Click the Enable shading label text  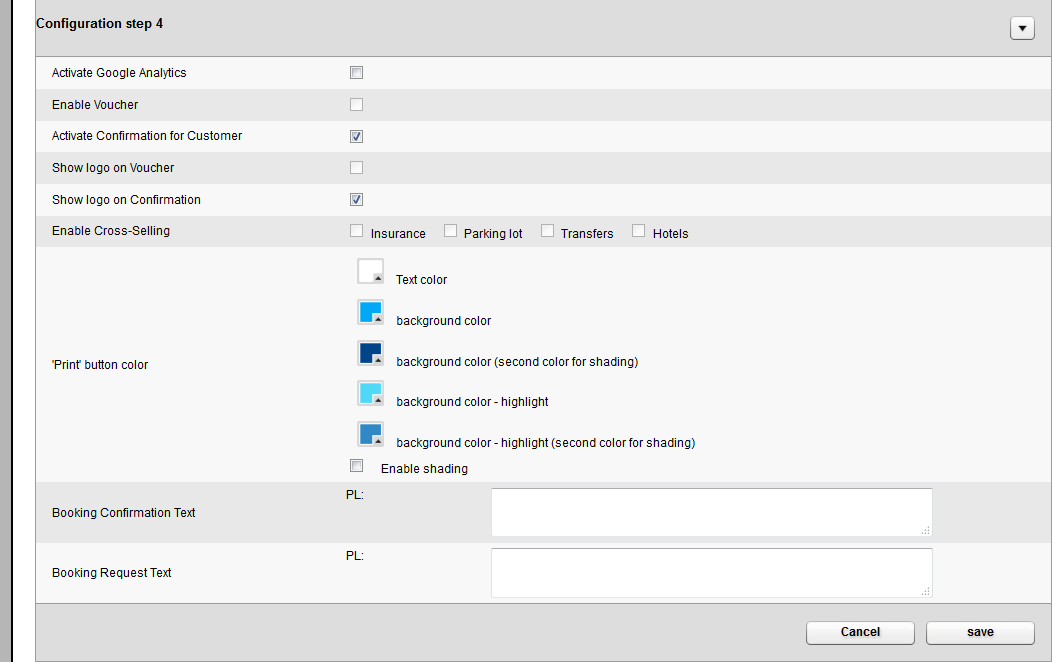click(424, 469)
